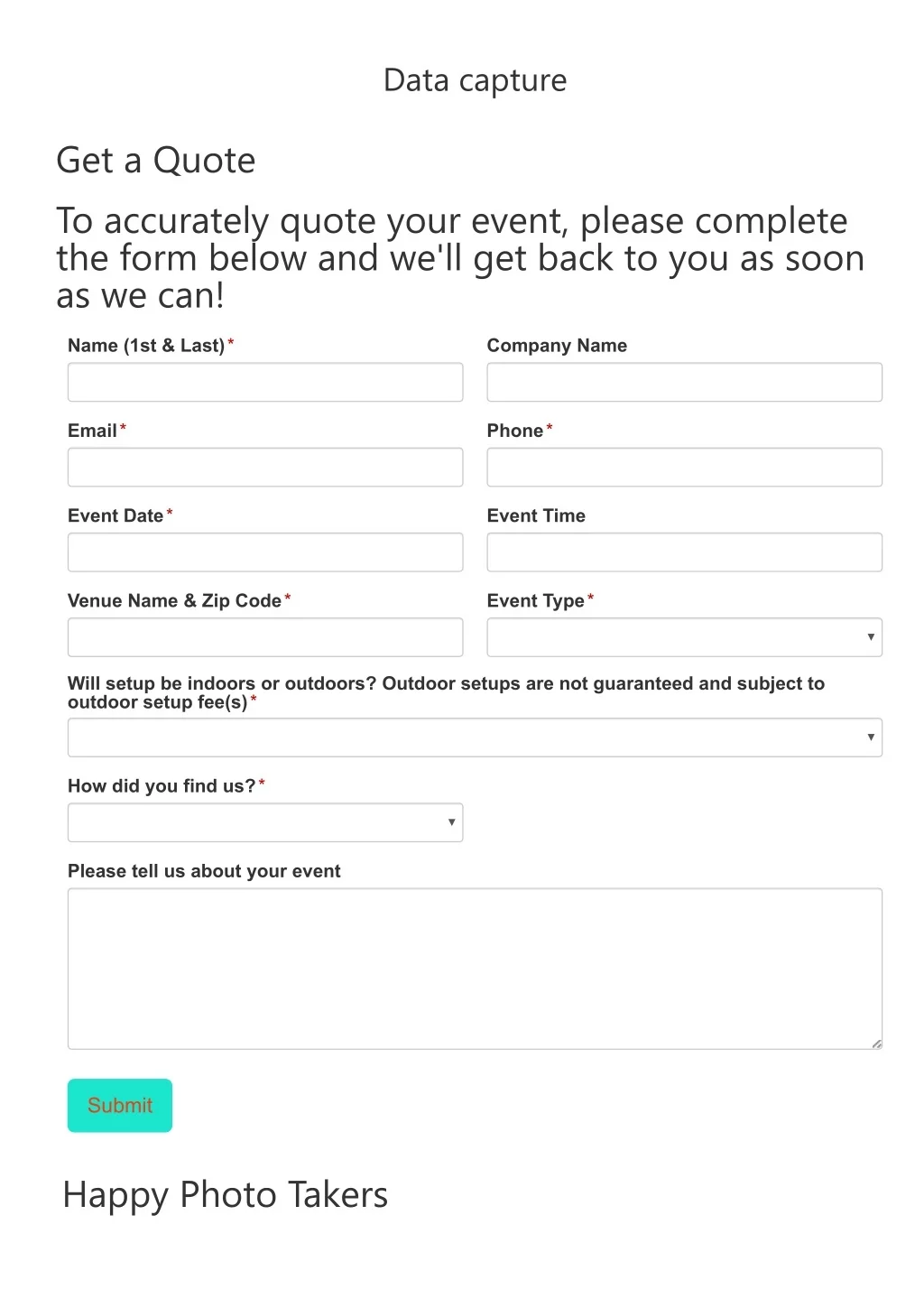Open the Event Type dropdown
Screen dimensions: 924x1308
[684, 637]
